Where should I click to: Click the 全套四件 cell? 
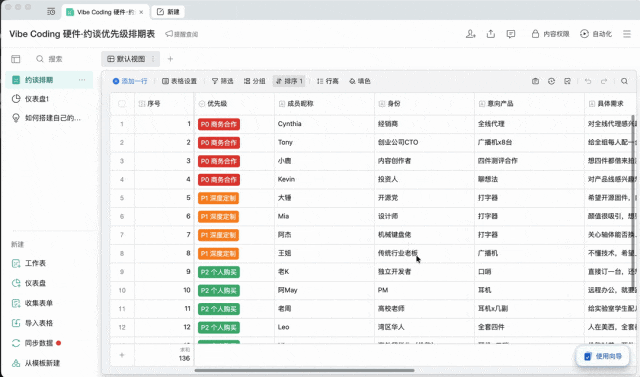click(x=529, y=327)
